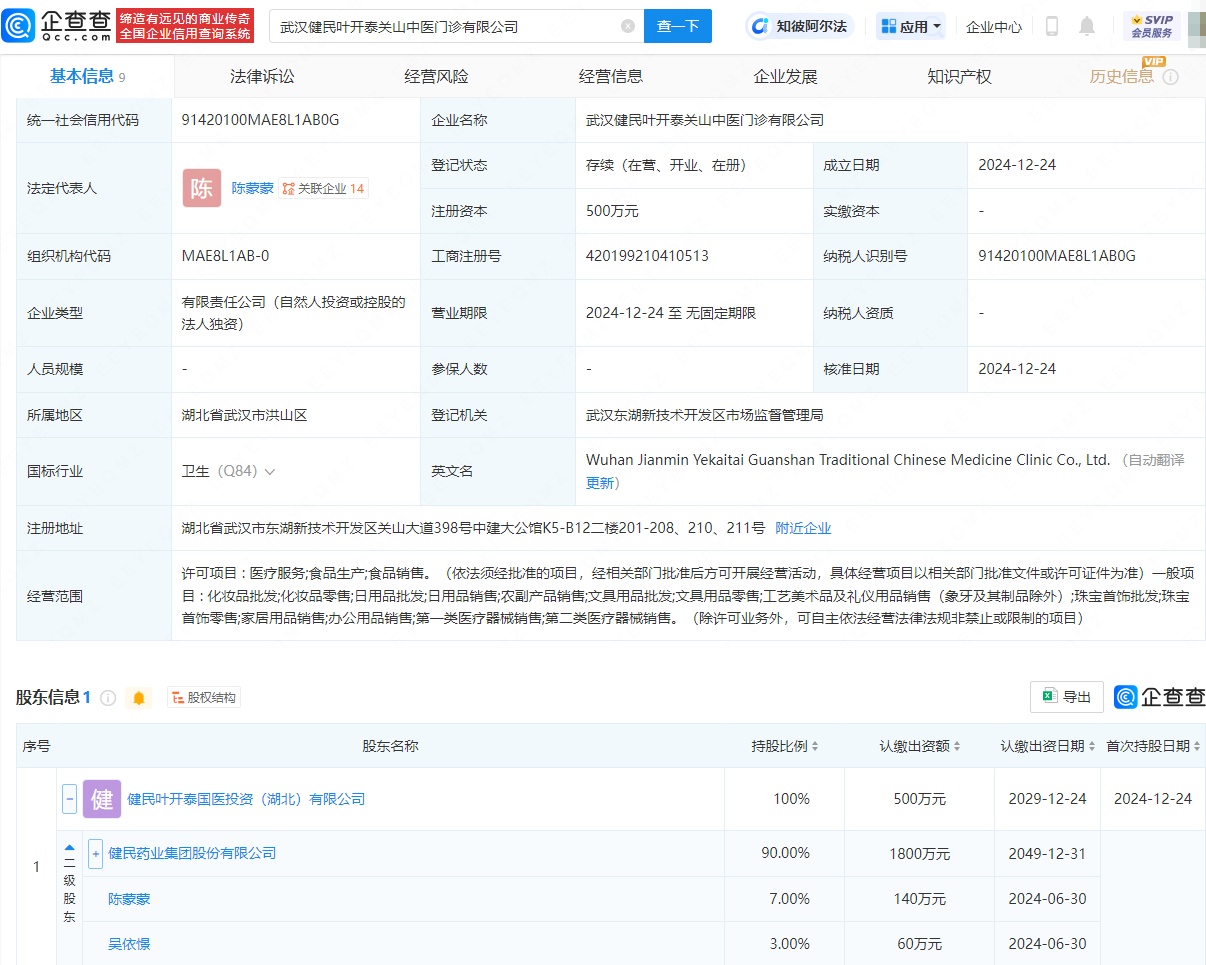
Task: Click the orange bell beside 股东信息
Action: click(139, 698)
